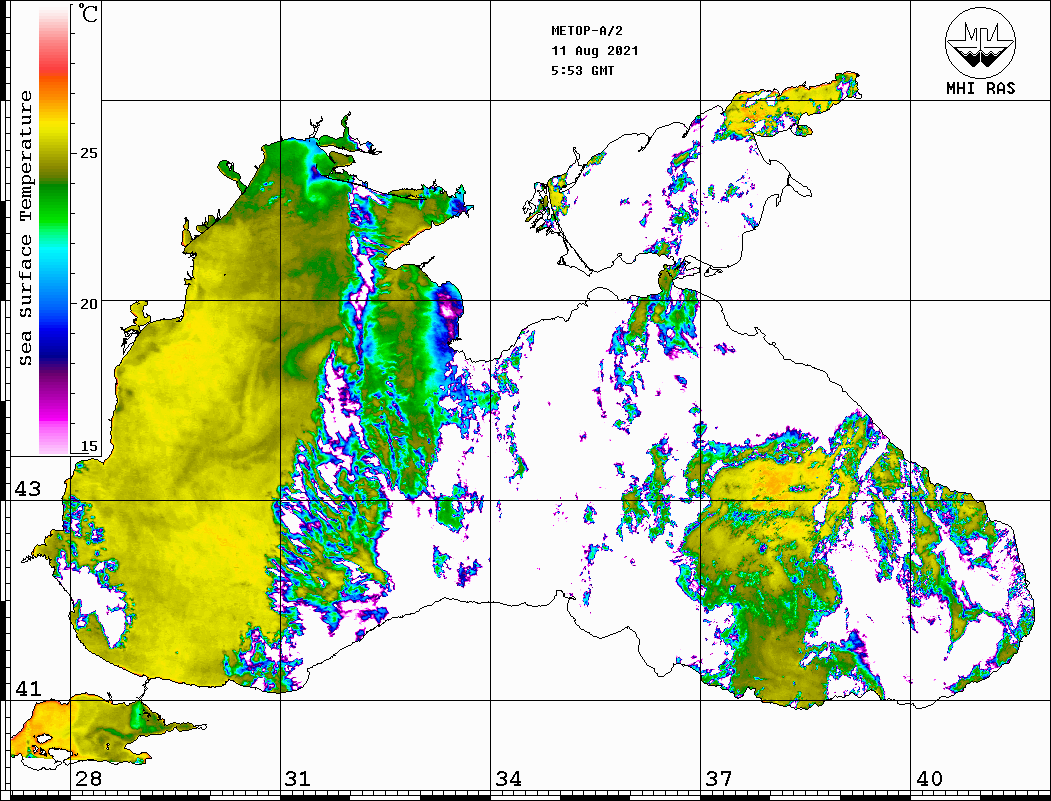The height and width of the screenshot is (801, 1051).
Task: Click the longitude label '40'
Action: point(929,778)
